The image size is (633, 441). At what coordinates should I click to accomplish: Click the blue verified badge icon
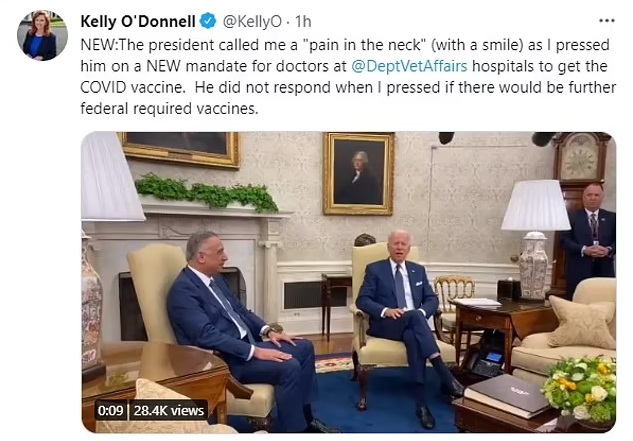tap(208, 21)
